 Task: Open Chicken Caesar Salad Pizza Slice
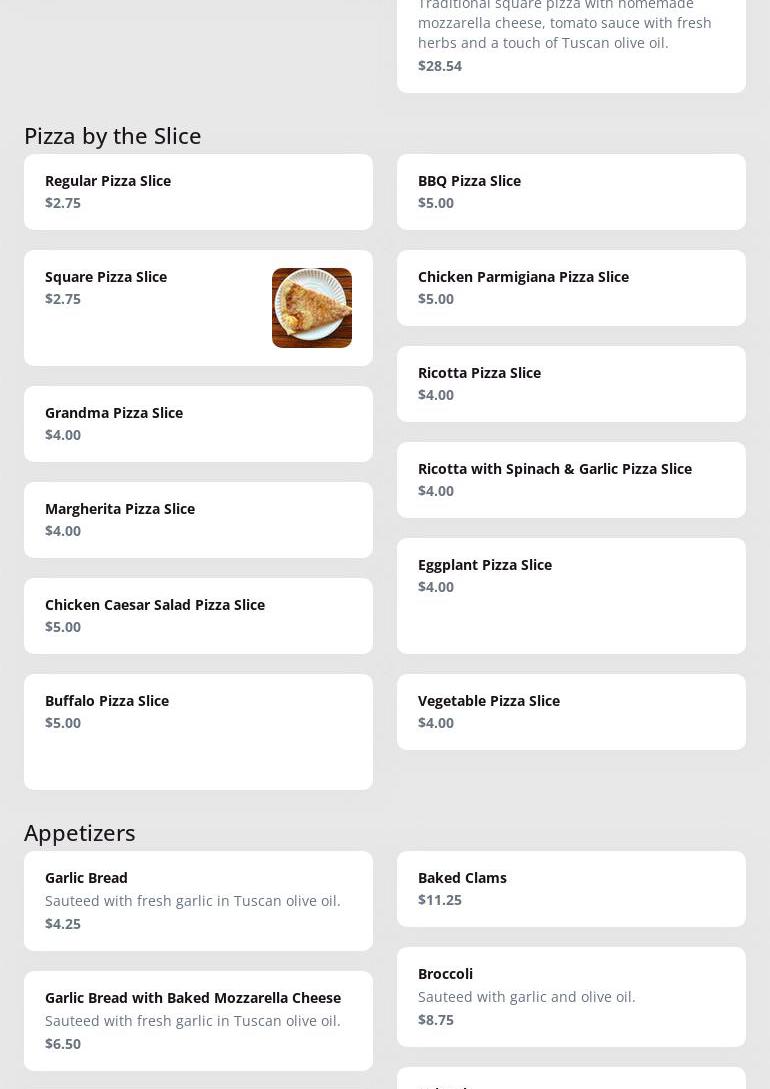[x=198, y=616]
